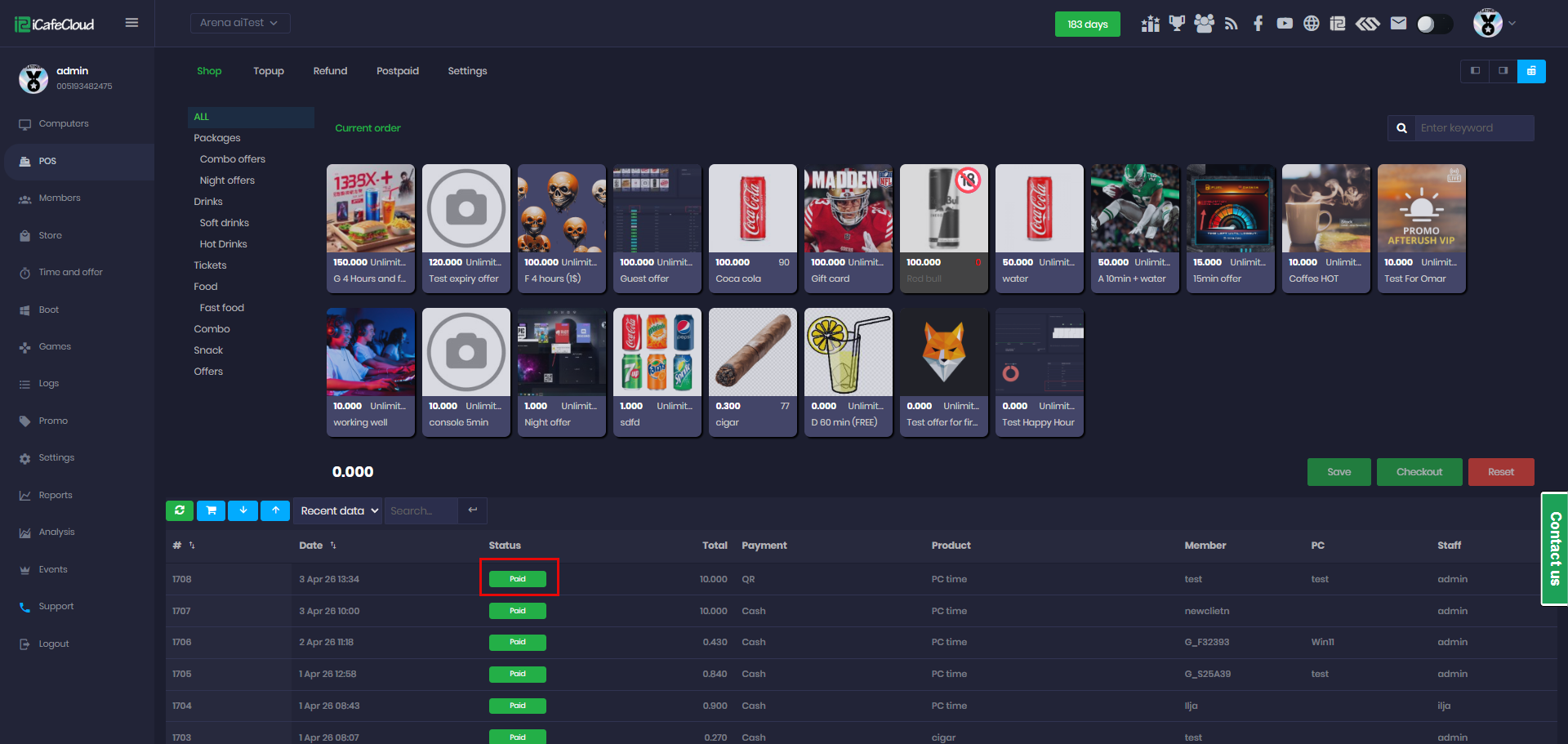
Task: Select the blue cash register layout icon
Action: [x=1531, y=71]
